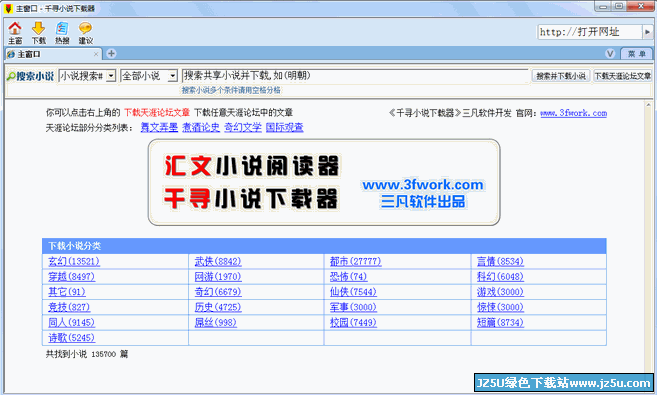Expand the 全部小说 category dropdown
Viewport: 657px width, 395px height.
pos(173,76)
